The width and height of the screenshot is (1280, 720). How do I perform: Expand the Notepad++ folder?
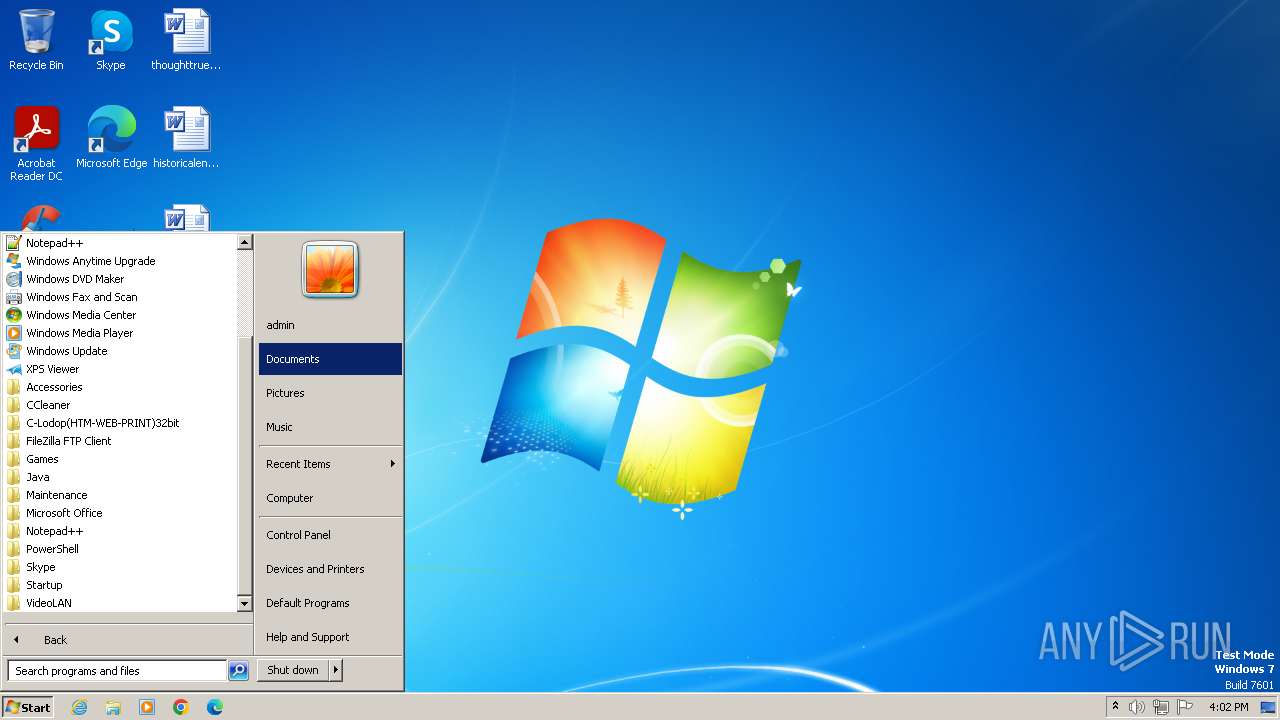[x=54, y=531]
